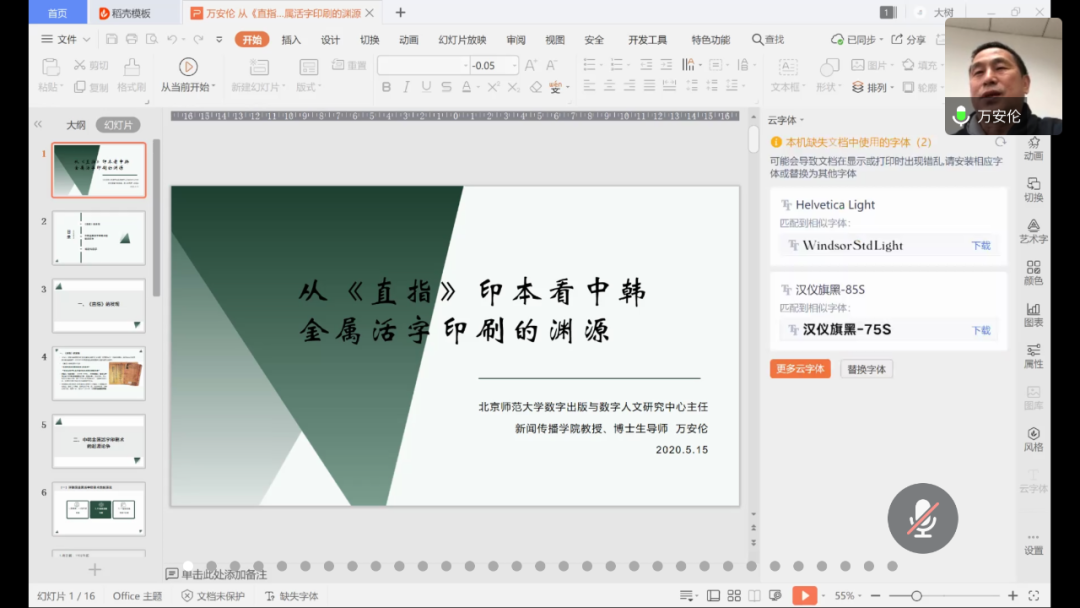Open the 插入 ribbon tab

click(291, 39)
